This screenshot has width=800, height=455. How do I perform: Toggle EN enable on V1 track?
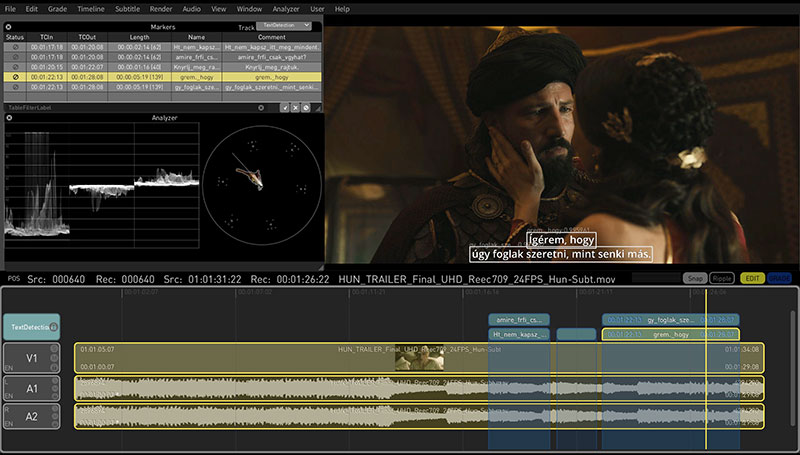(9, 367)
